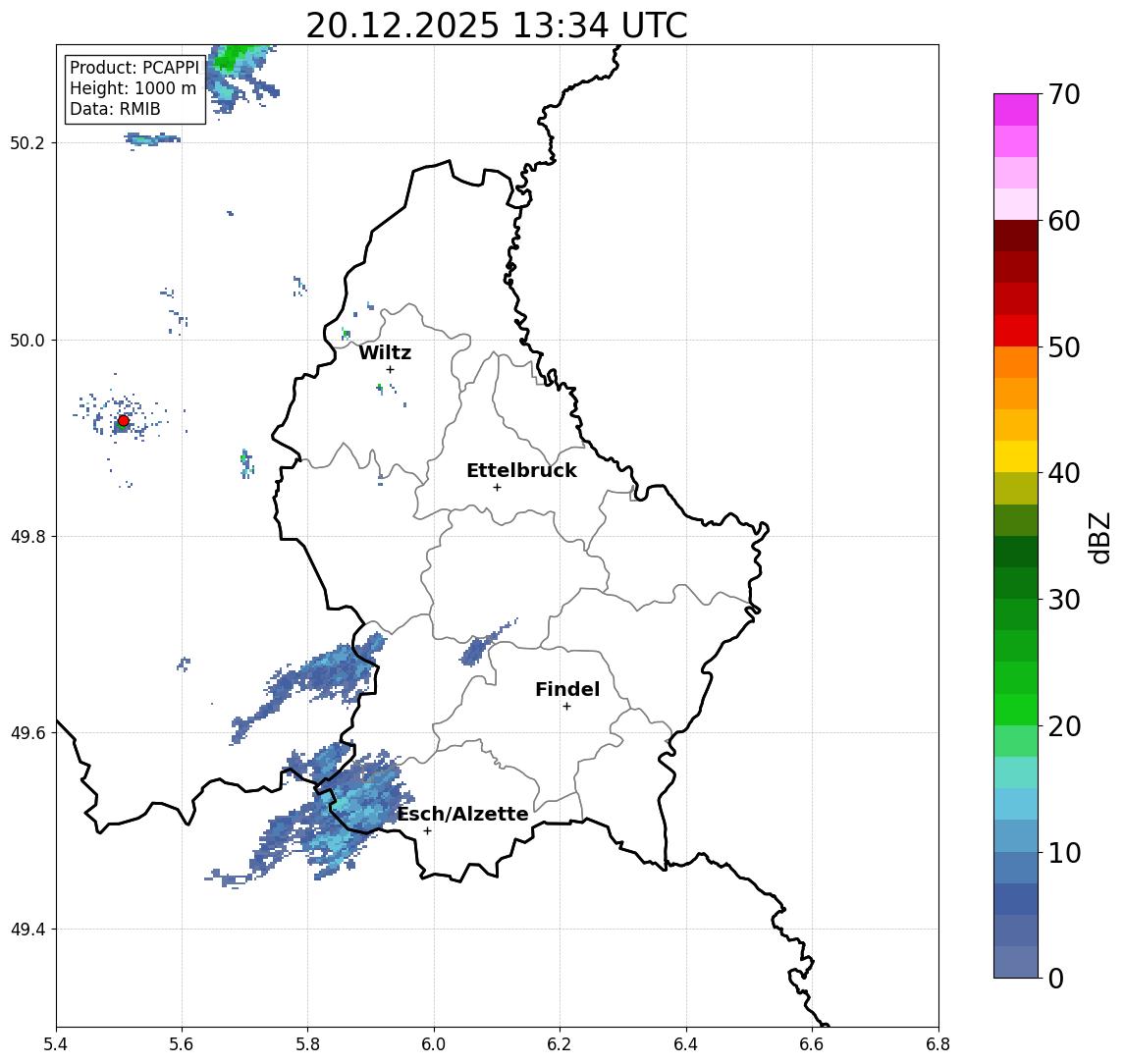Click the 10 tick label on colorbar
This screenshot has height=1064, width=1124.
pos(1064,853)
